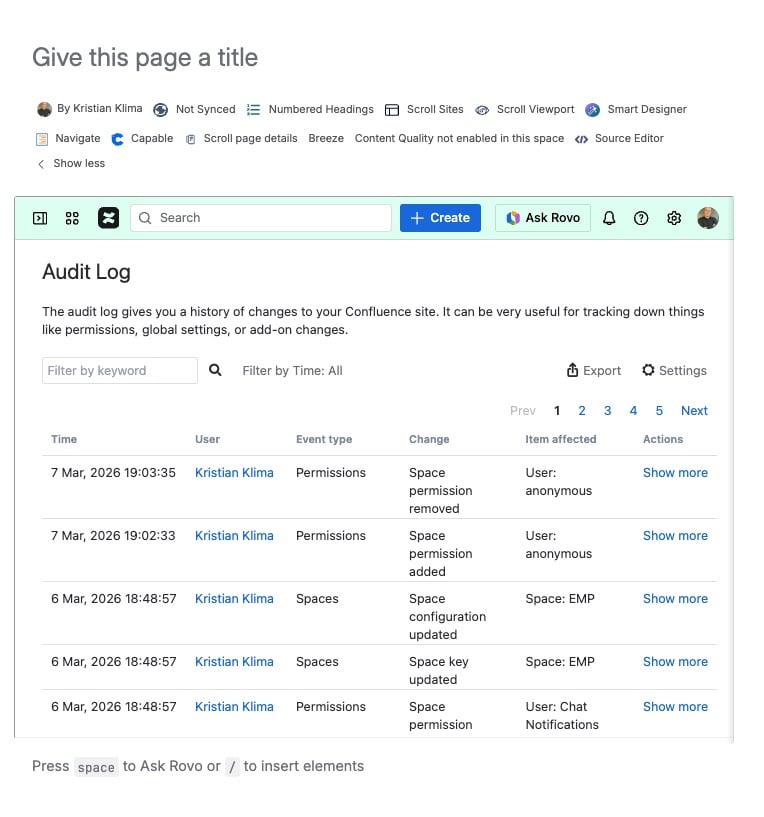Open Scroll Viewport

coord(525,109)
